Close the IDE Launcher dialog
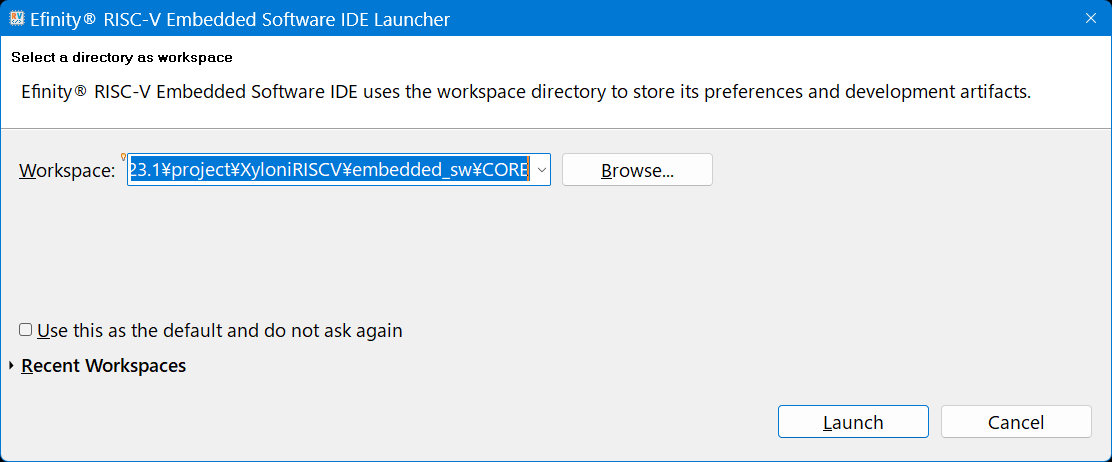1112x462 pixels. click(x=1089, y=19)
